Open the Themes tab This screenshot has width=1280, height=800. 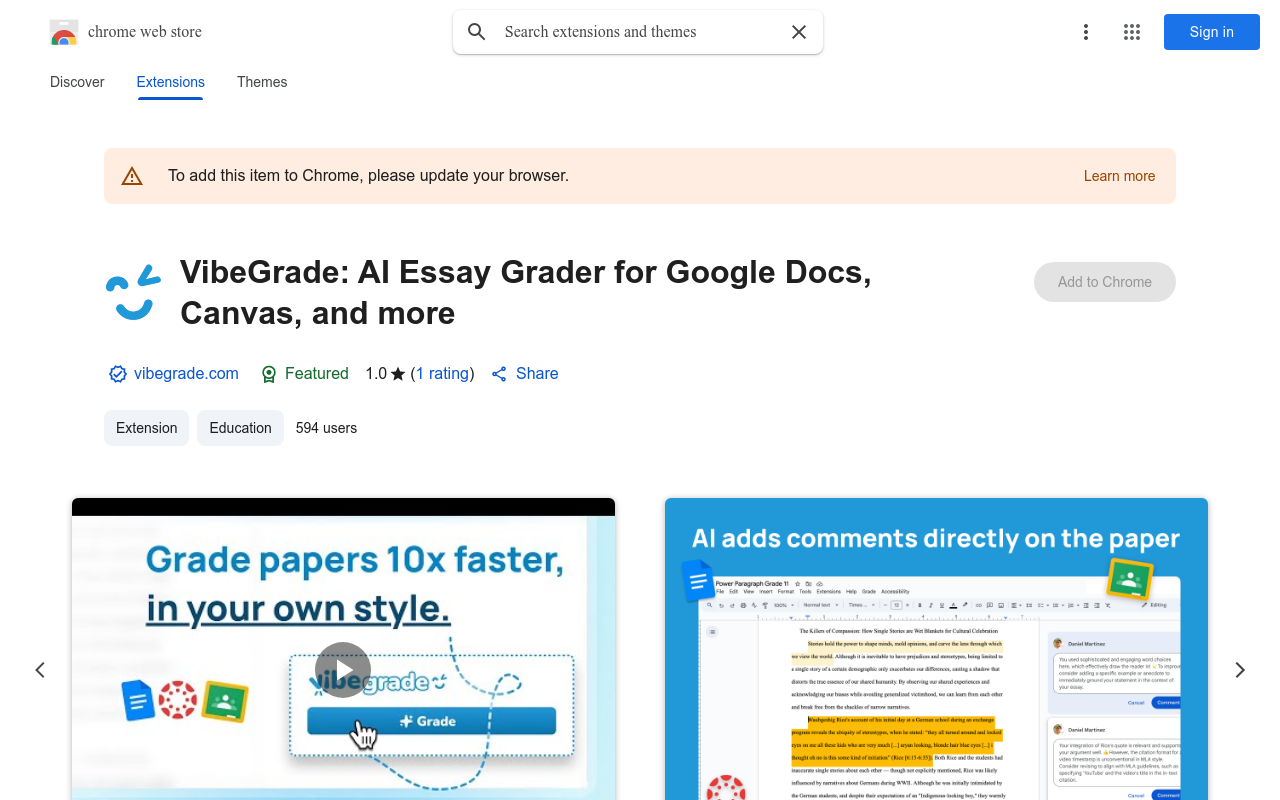point(262,82)
